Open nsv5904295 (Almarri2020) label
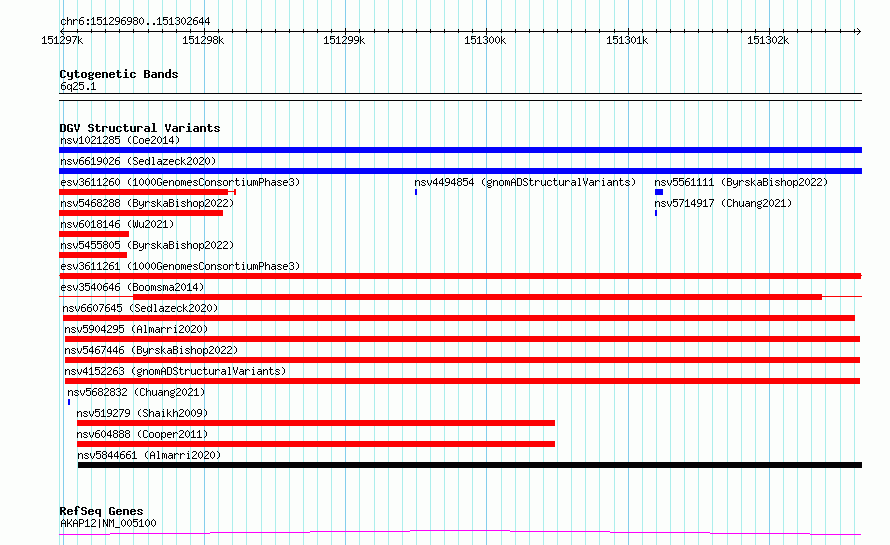The height and width of the screenshot is (545, 890). tap(136, 329)
